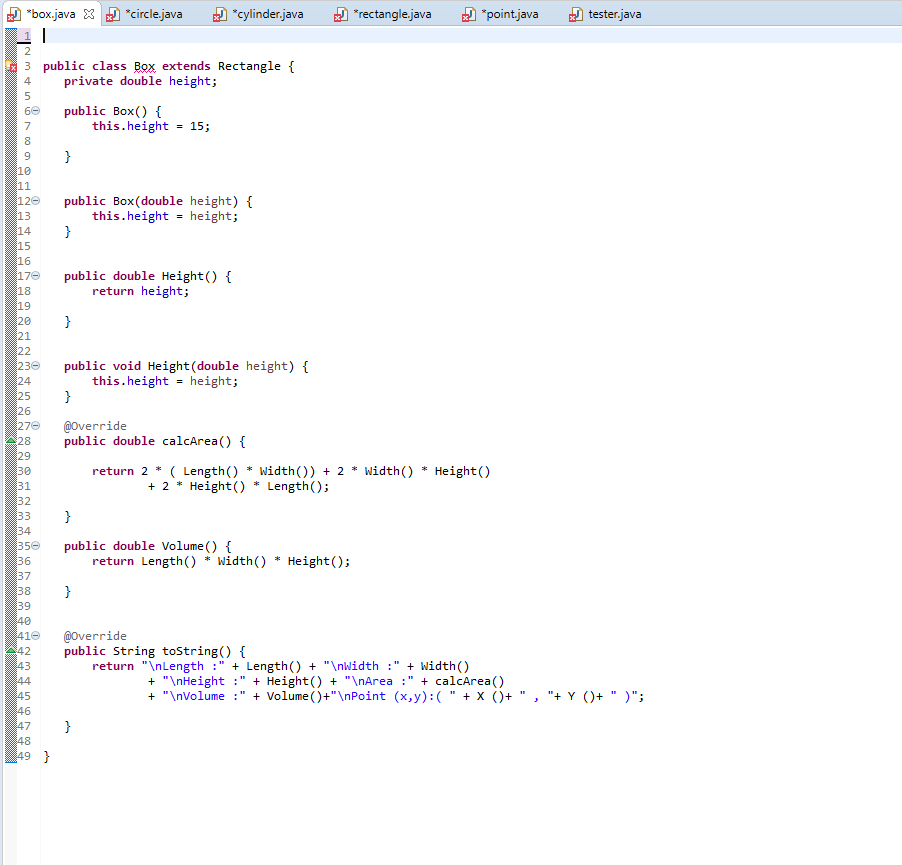The width and height of the screenshot is (902, 865).
Task: Click the error-decorated icon on circle.java tab
Action: click(x=112, y=13)
